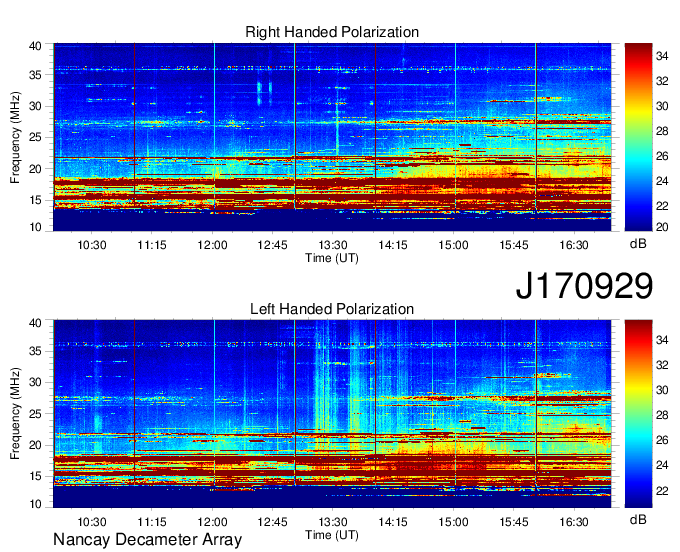Click the 15 MHz tick on Left Handed plot
Viewport: 680px width, 552px height.
[x=35, y=477]
